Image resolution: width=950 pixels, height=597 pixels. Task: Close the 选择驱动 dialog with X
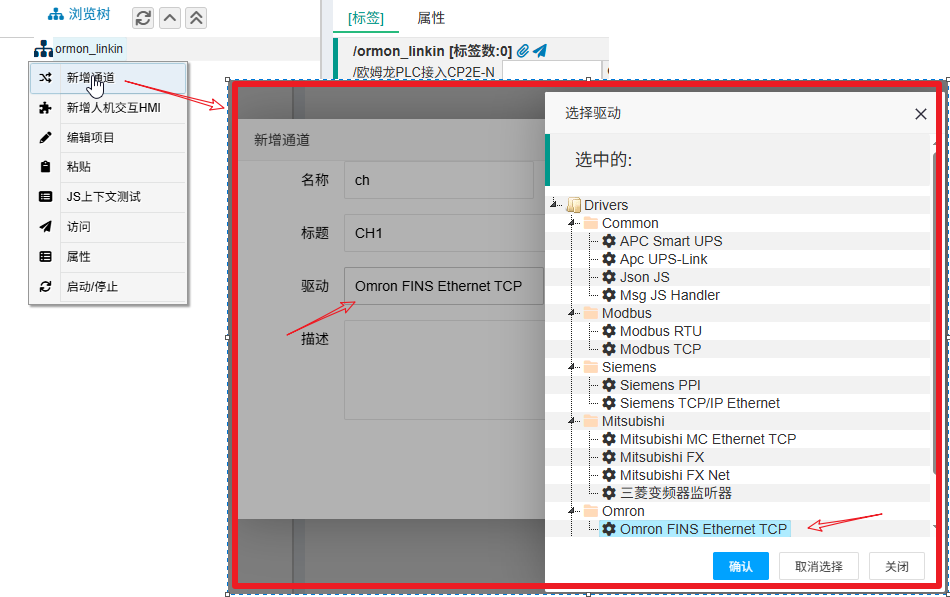point(920,114)
